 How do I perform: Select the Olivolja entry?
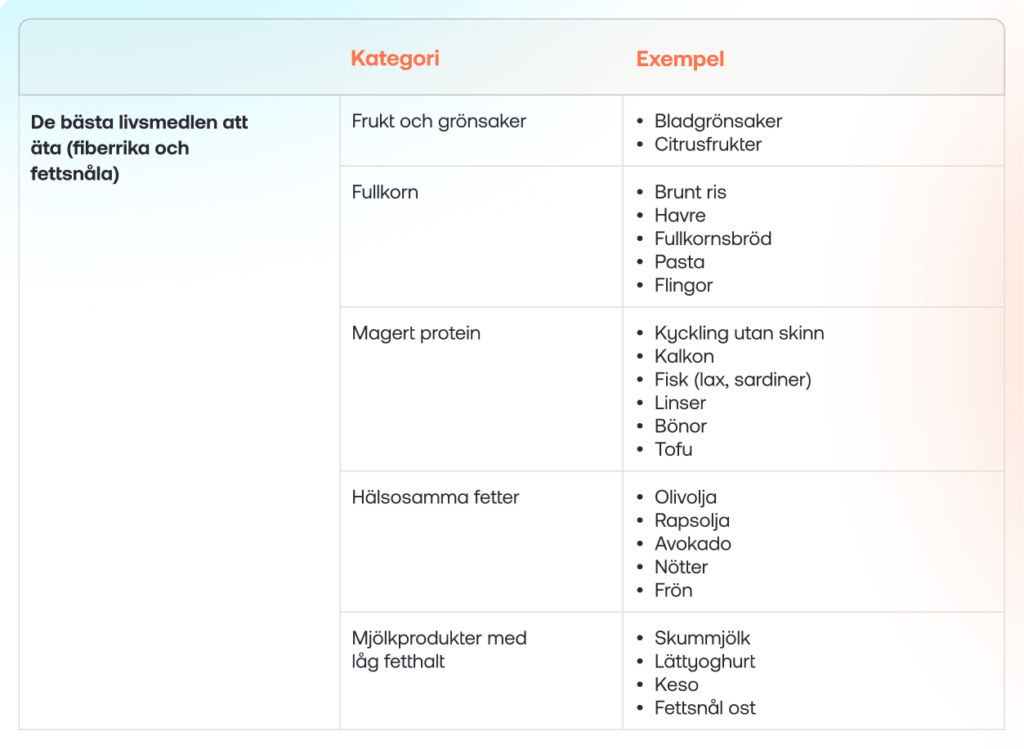(x=685, y=497)
